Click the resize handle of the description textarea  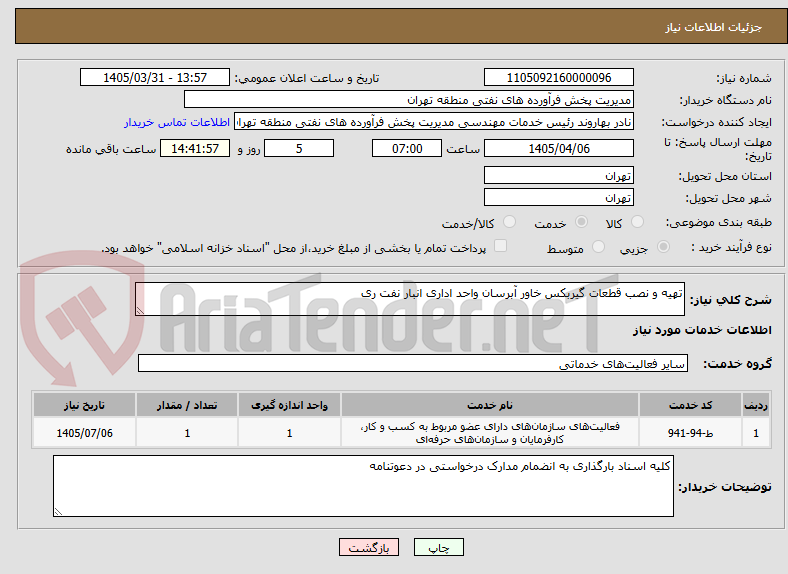tap(140, 311)
